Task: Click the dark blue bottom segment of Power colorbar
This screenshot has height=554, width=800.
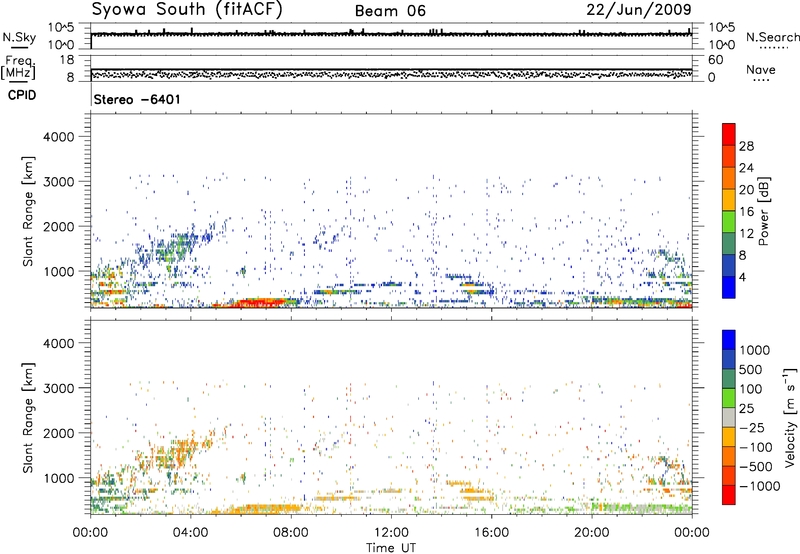Action: click(729, 287)
